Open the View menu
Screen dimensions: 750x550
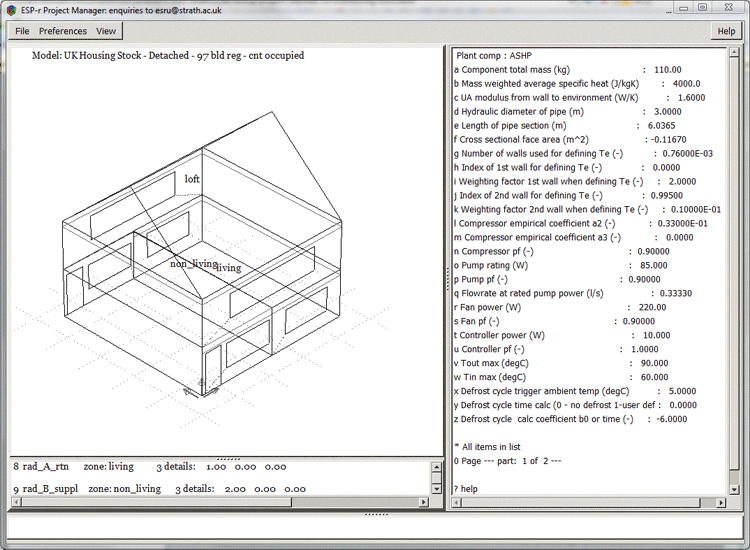106,31
